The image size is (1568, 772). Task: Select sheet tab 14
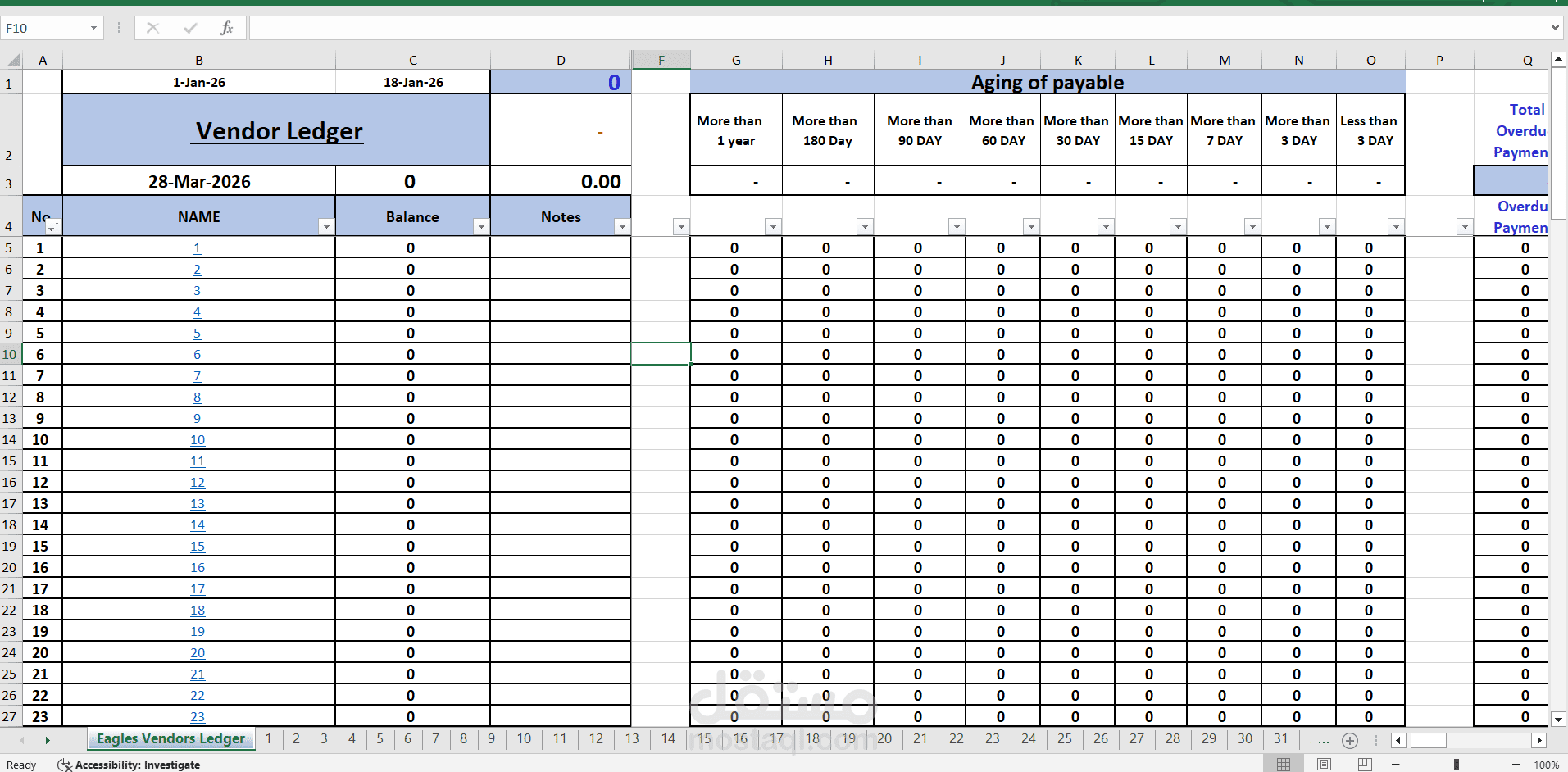pos(668,738)
